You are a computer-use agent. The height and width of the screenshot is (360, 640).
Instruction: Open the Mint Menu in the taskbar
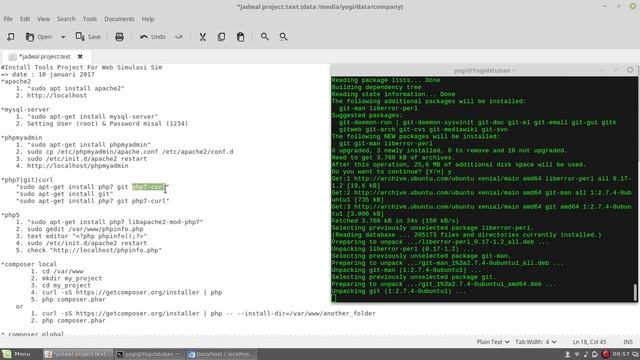click(16, 354)
